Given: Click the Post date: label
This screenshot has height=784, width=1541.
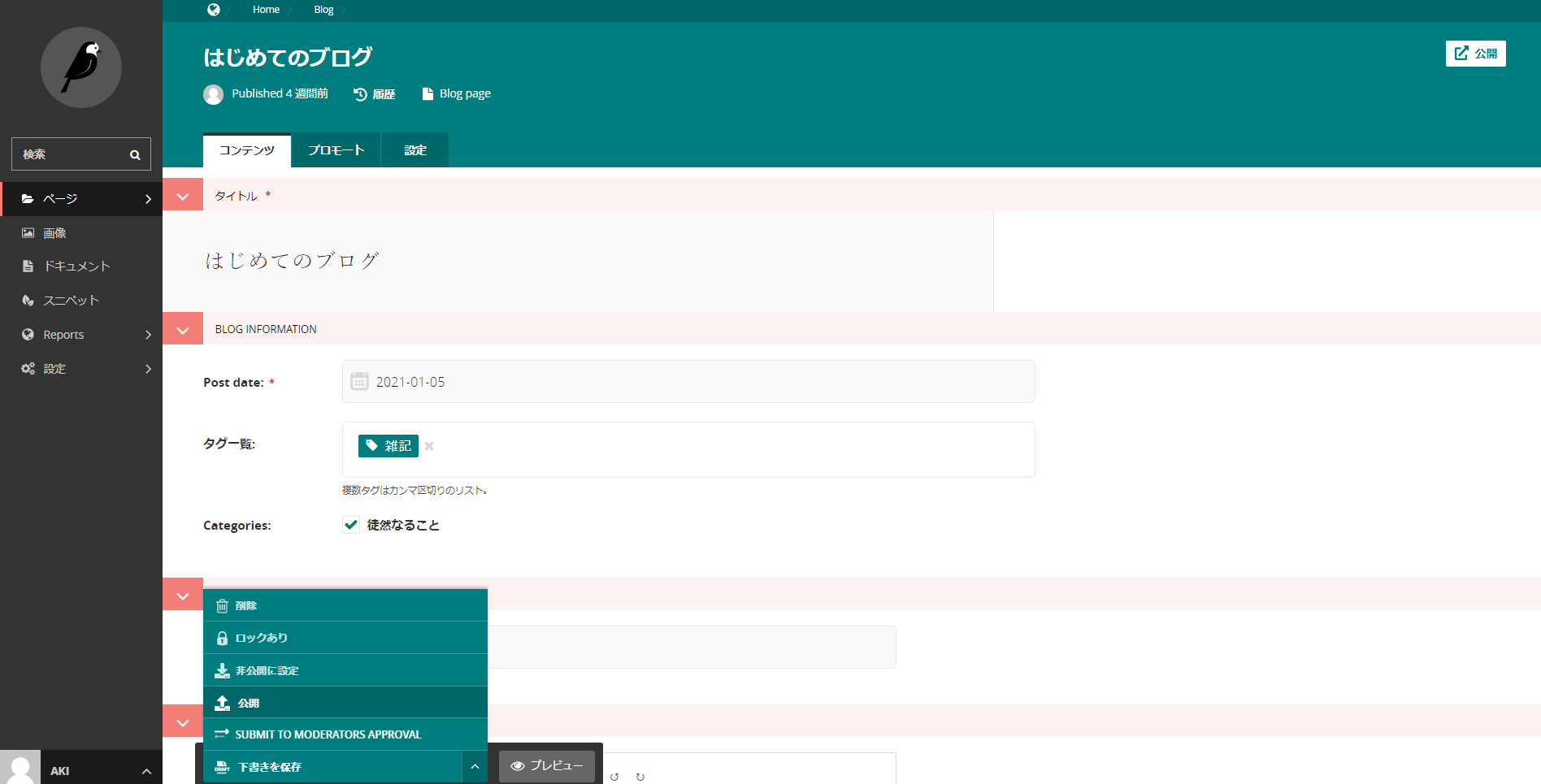Looking at the screenshot, I should (x=233, y=383).
